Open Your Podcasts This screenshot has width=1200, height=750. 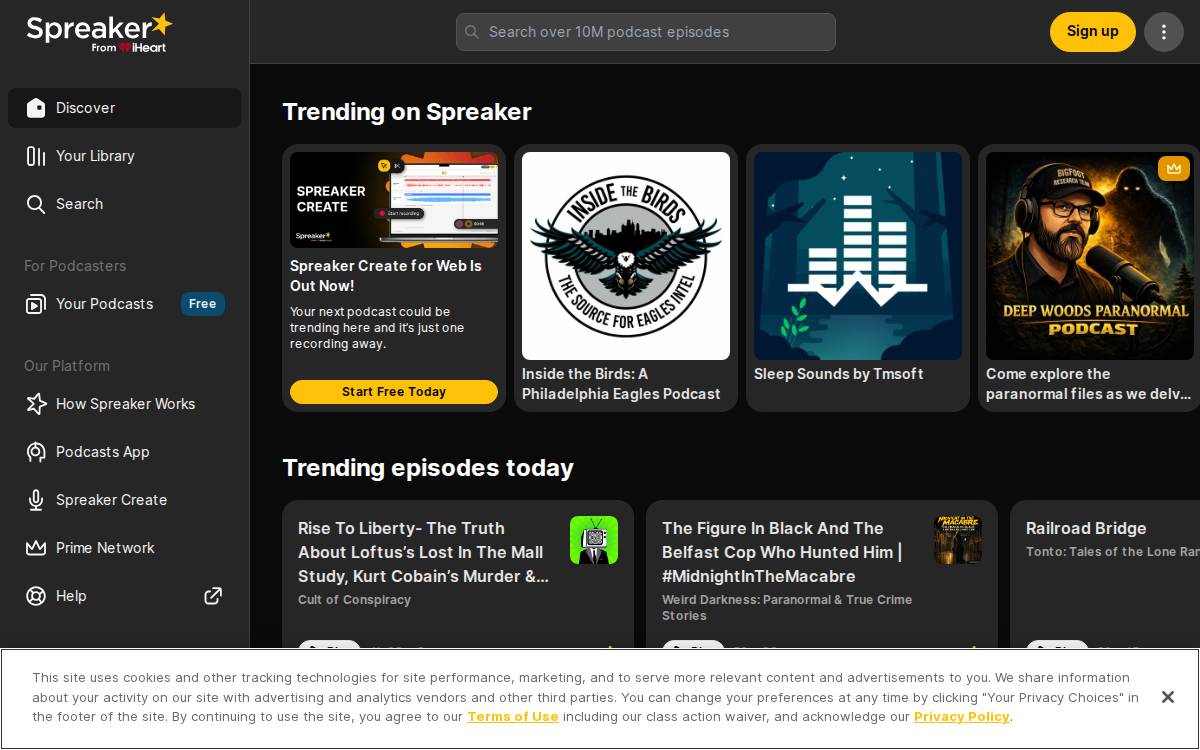pos(124,304)
